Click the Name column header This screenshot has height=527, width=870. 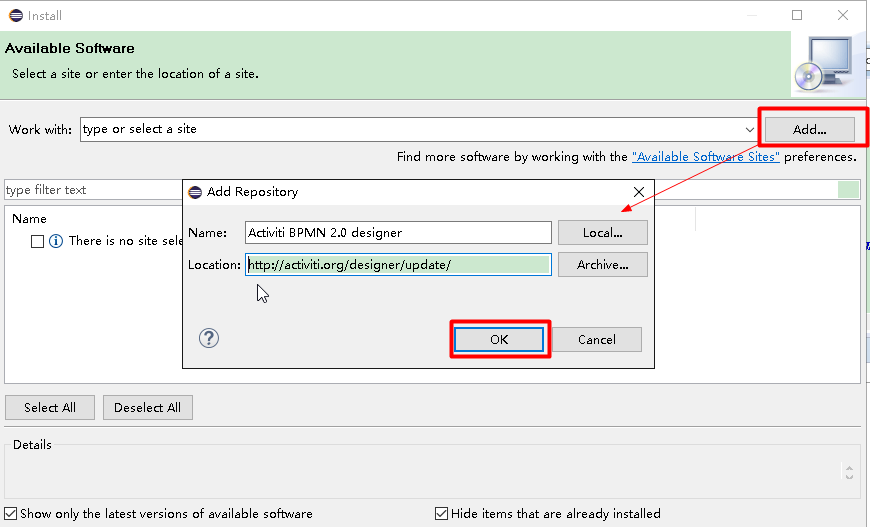click(29, 219)
